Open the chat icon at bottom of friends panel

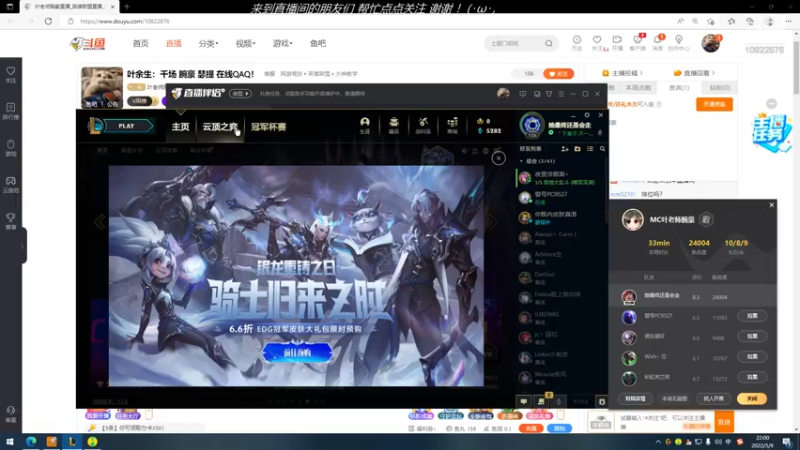523,402
